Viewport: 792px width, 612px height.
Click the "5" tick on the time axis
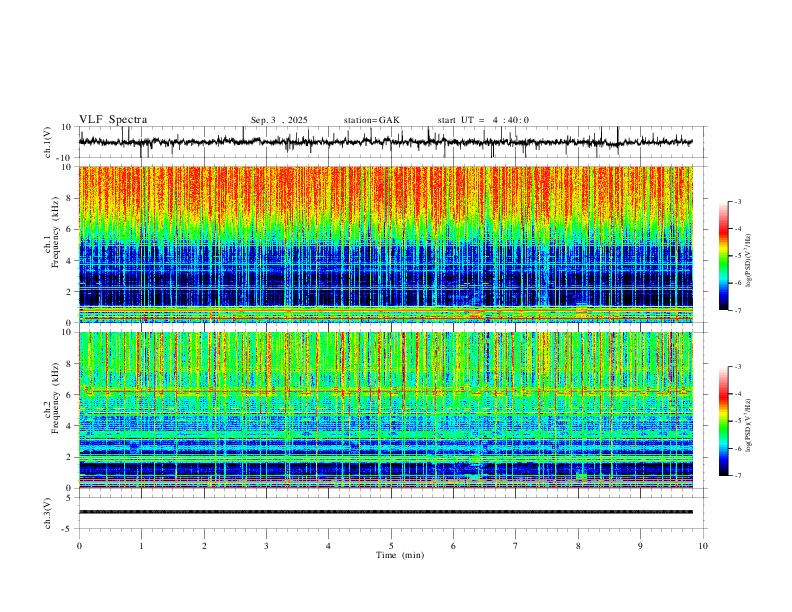[x=391, y=546]
